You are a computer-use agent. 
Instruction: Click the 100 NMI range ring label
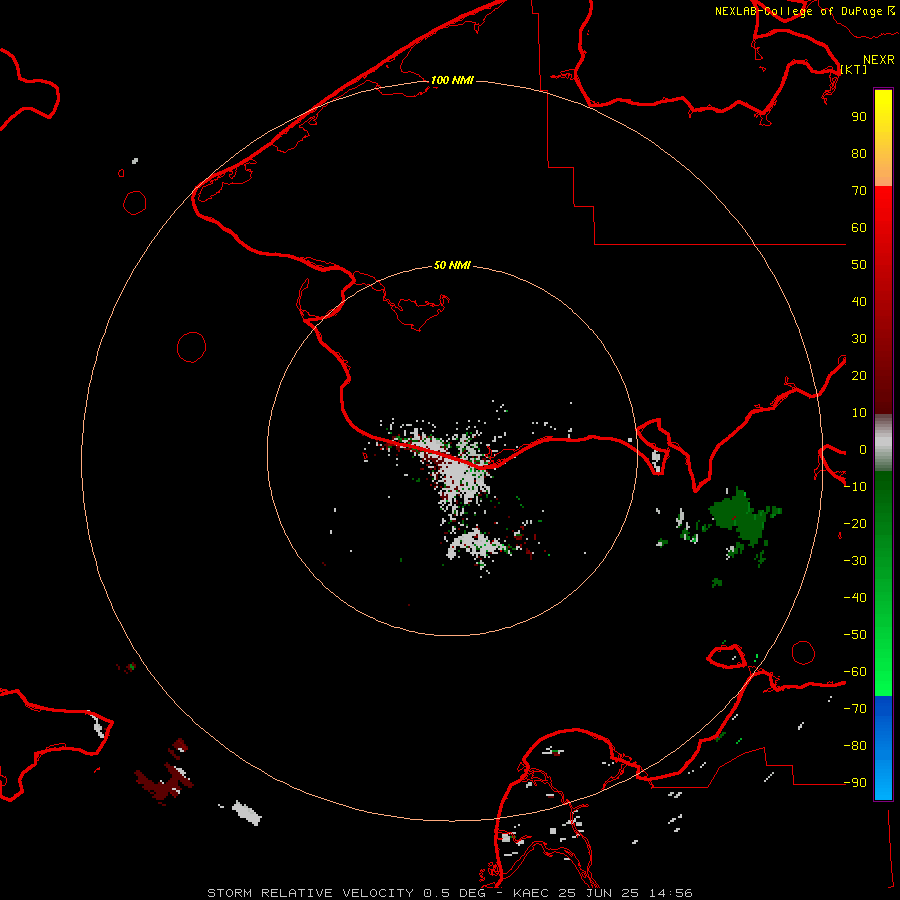click(x=452, y=80)
